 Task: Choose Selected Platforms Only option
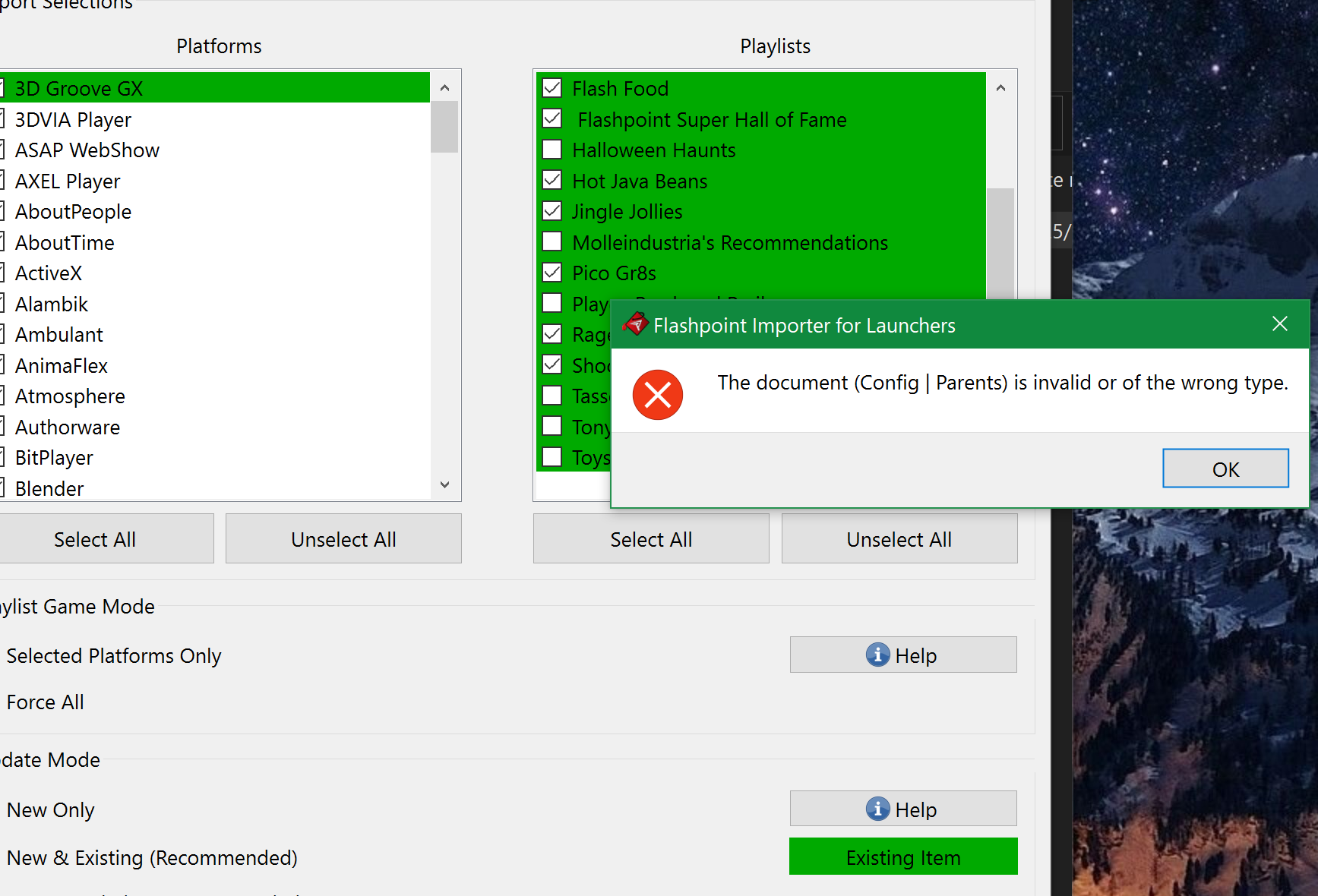(112, 655)
